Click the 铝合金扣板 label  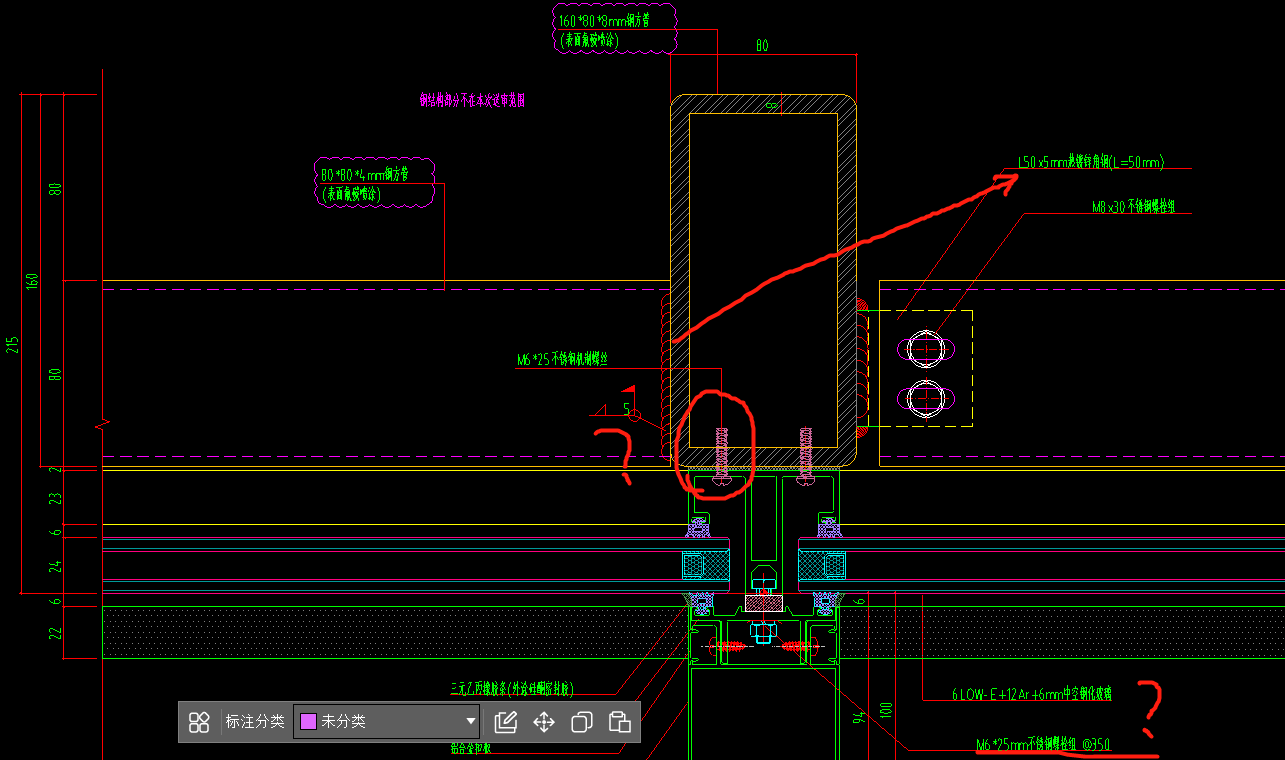coord(470,747)
